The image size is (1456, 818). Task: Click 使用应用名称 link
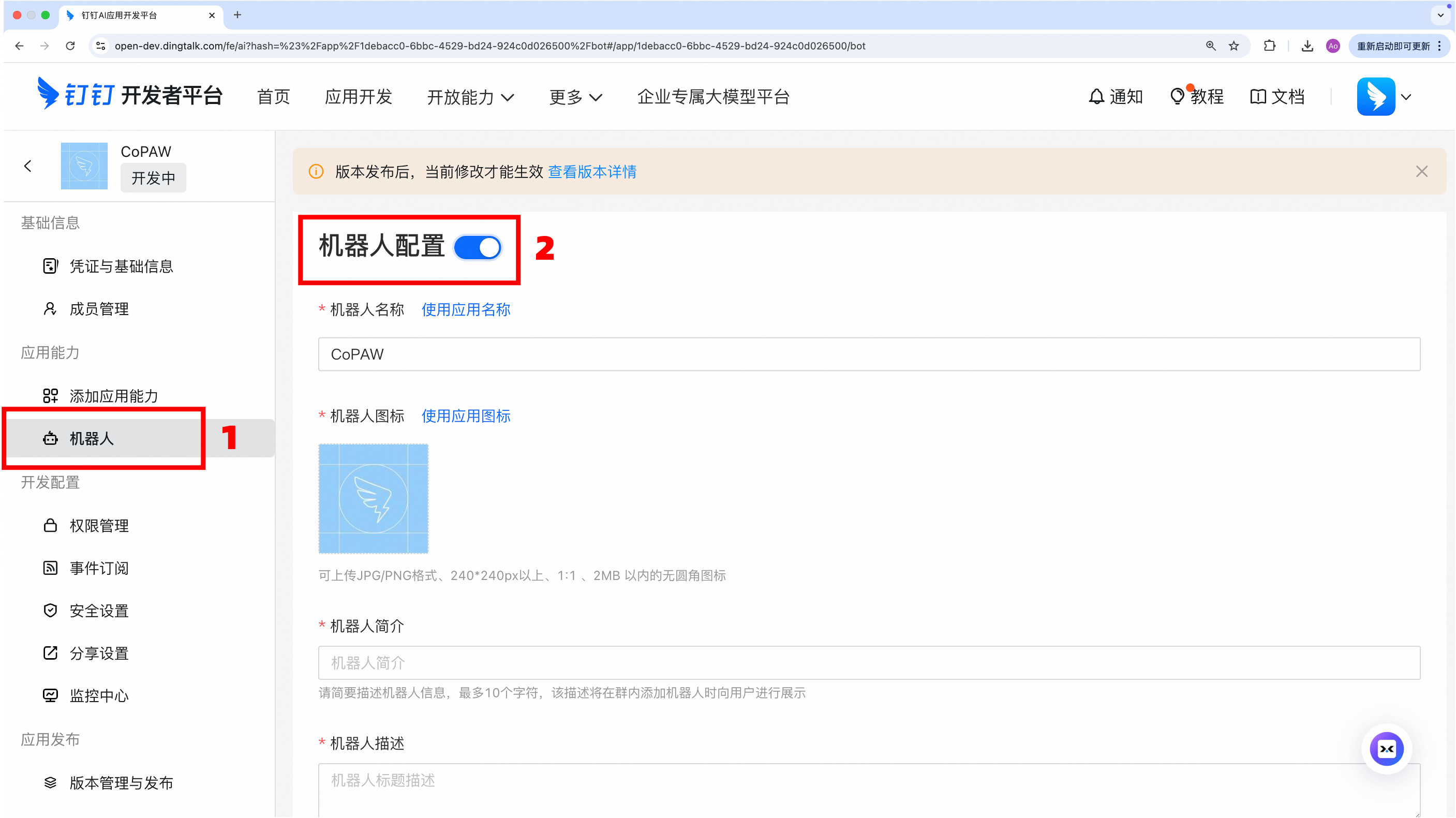pos(466,310)
